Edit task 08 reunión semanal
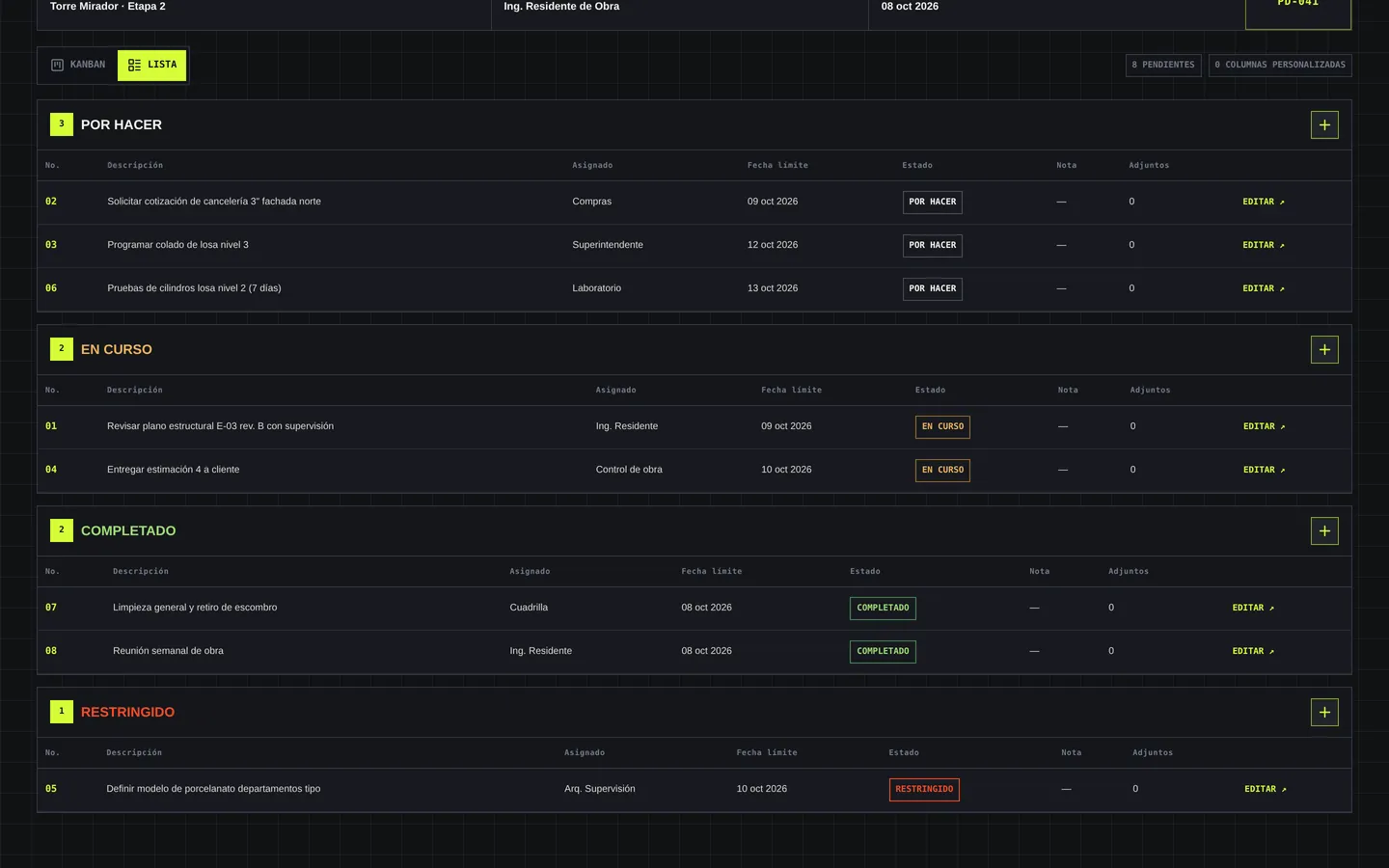 coord(1253,652)
